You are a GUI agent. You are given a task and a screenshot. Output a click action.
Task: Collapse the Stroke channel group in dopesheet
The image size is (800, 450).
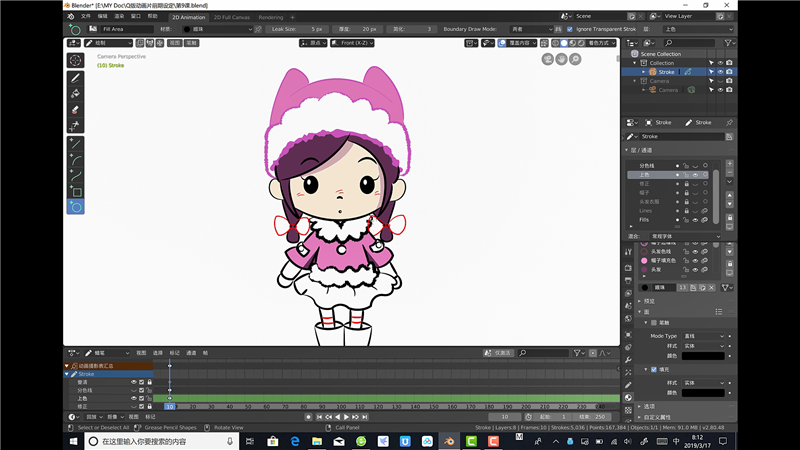[x=67, y=374]
